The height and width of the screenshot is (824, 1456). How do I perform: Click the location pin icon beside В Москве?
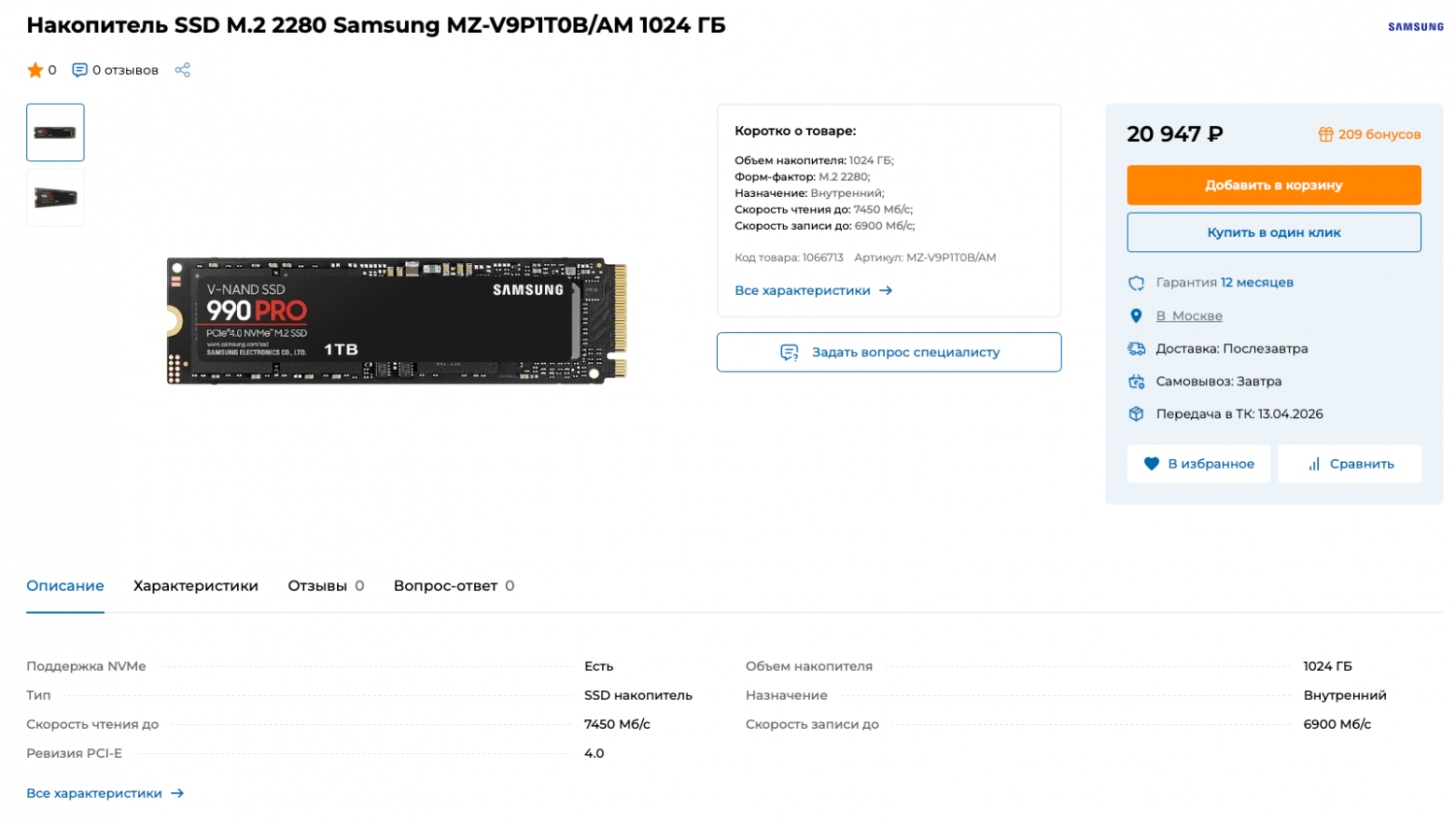click(x=1136, y=316)
